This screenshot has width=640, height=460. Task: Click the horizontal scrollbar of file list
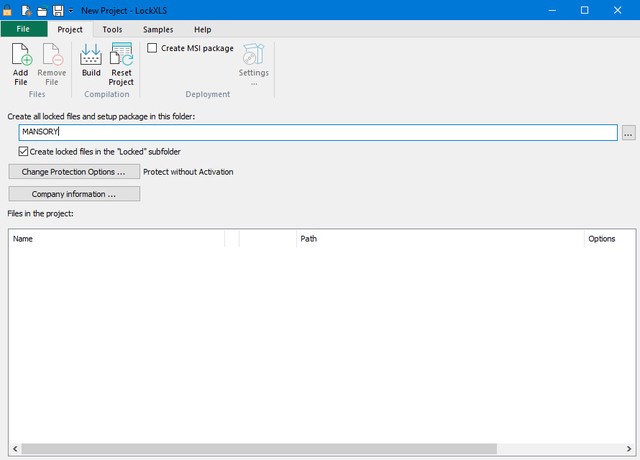click(x=300, y=447)
